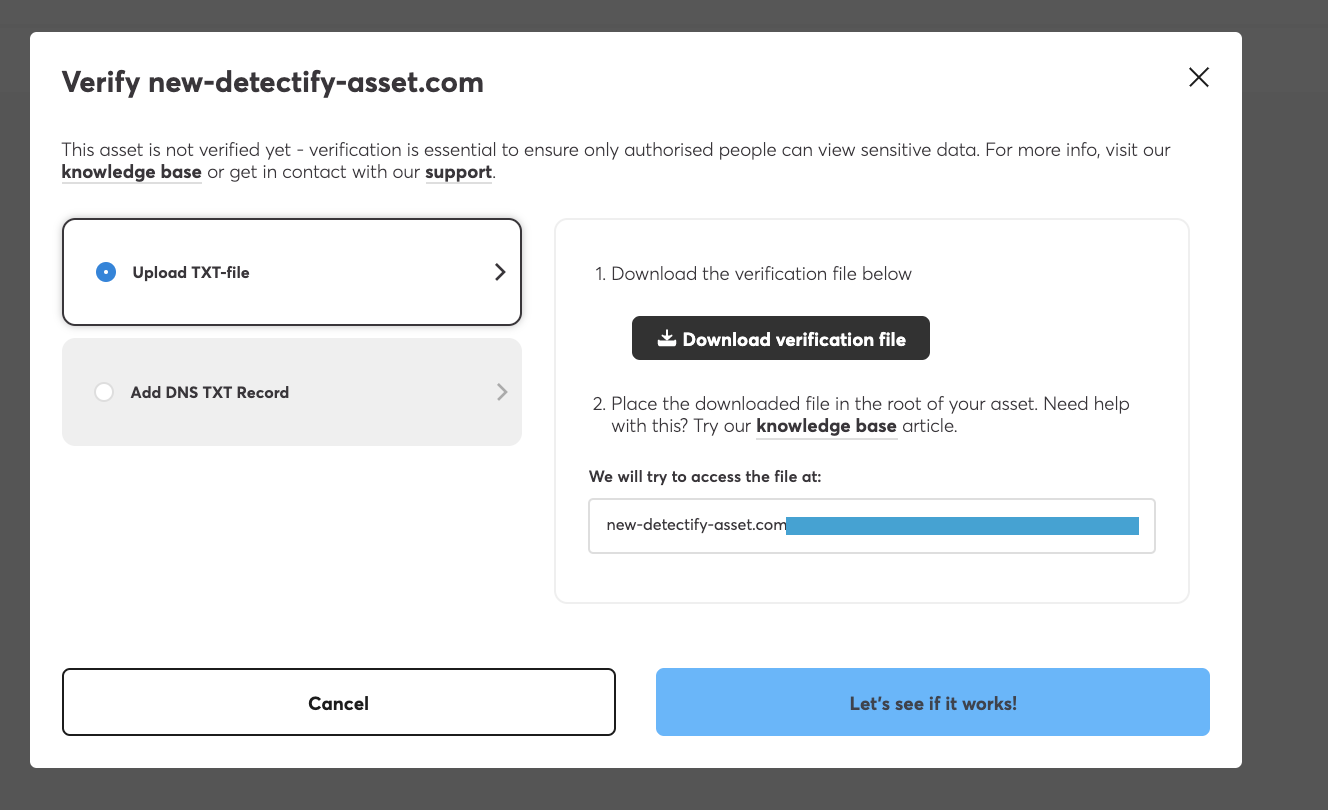Click Let's see if it works to verify
The image size is (1328, 810).
932,702
